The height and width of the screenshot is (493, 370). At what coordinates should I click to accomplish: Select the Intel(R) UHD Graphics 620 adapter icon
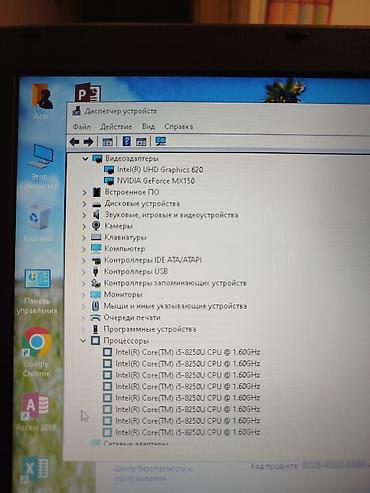click(x=109, y=170)
